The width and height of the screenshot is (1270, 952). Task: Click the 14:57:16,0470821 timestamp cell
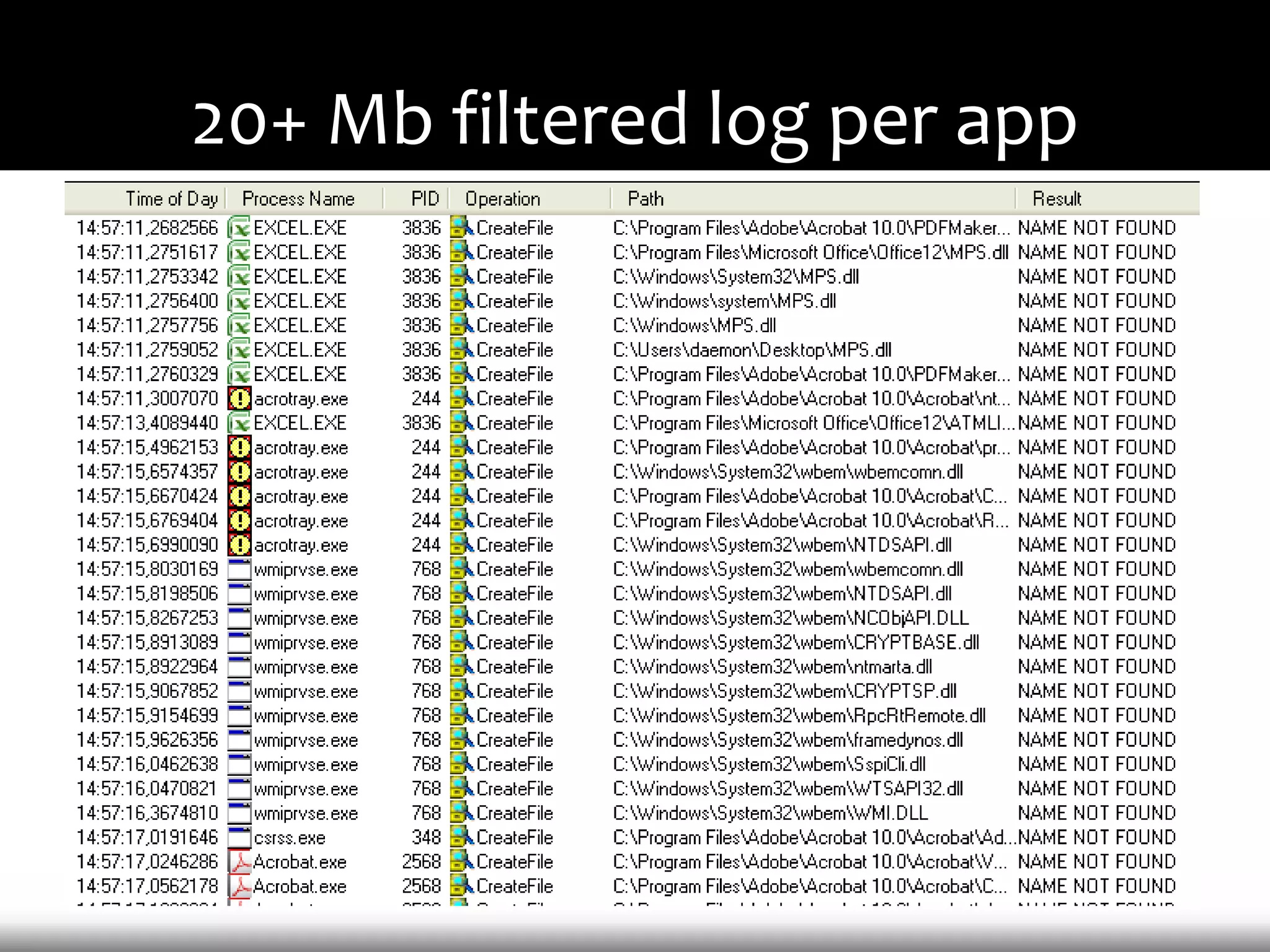147,788
